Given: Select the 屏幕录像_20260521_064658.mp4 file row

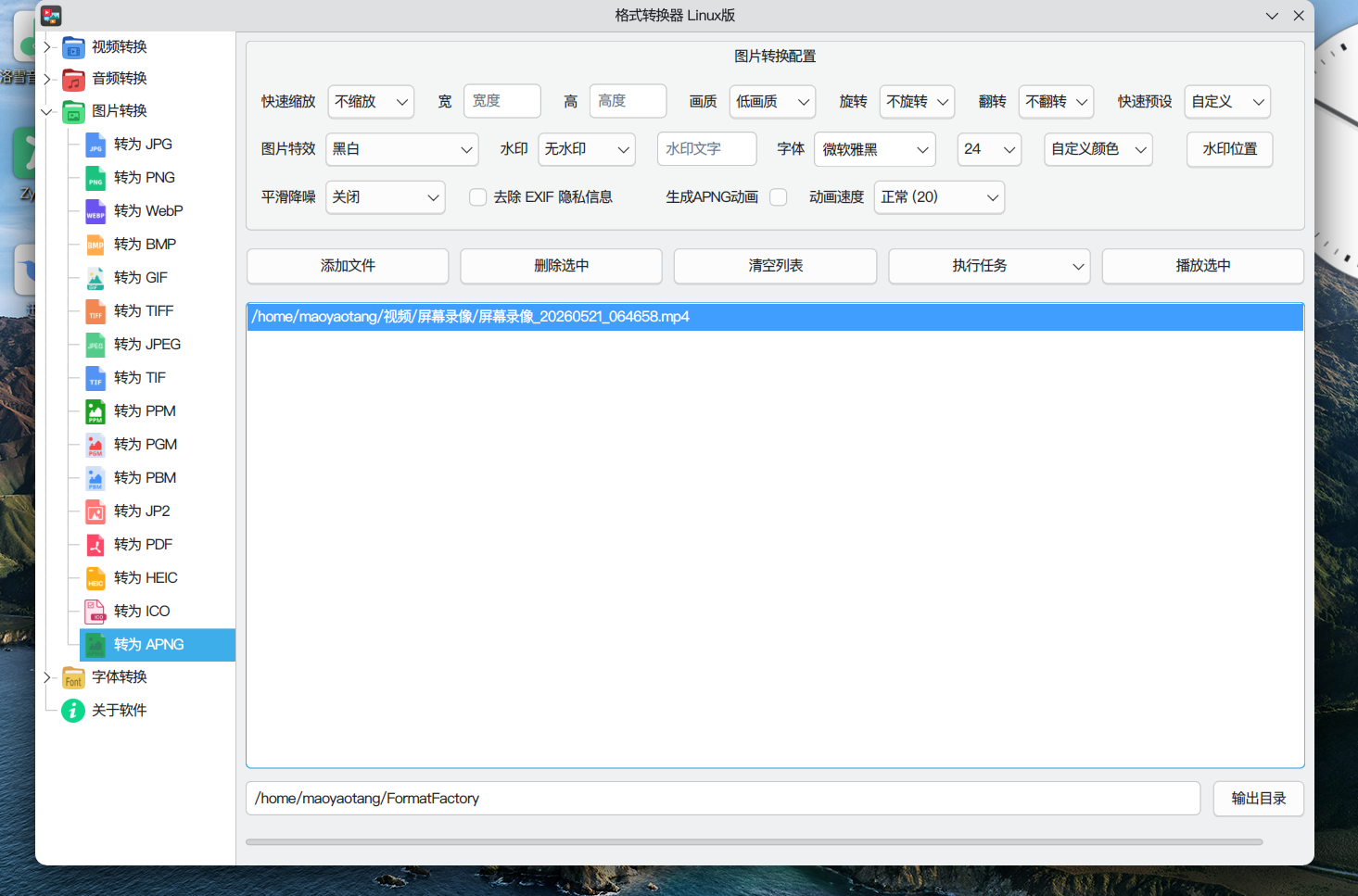Looking at the screenshot, I should [x=775, y=317].
